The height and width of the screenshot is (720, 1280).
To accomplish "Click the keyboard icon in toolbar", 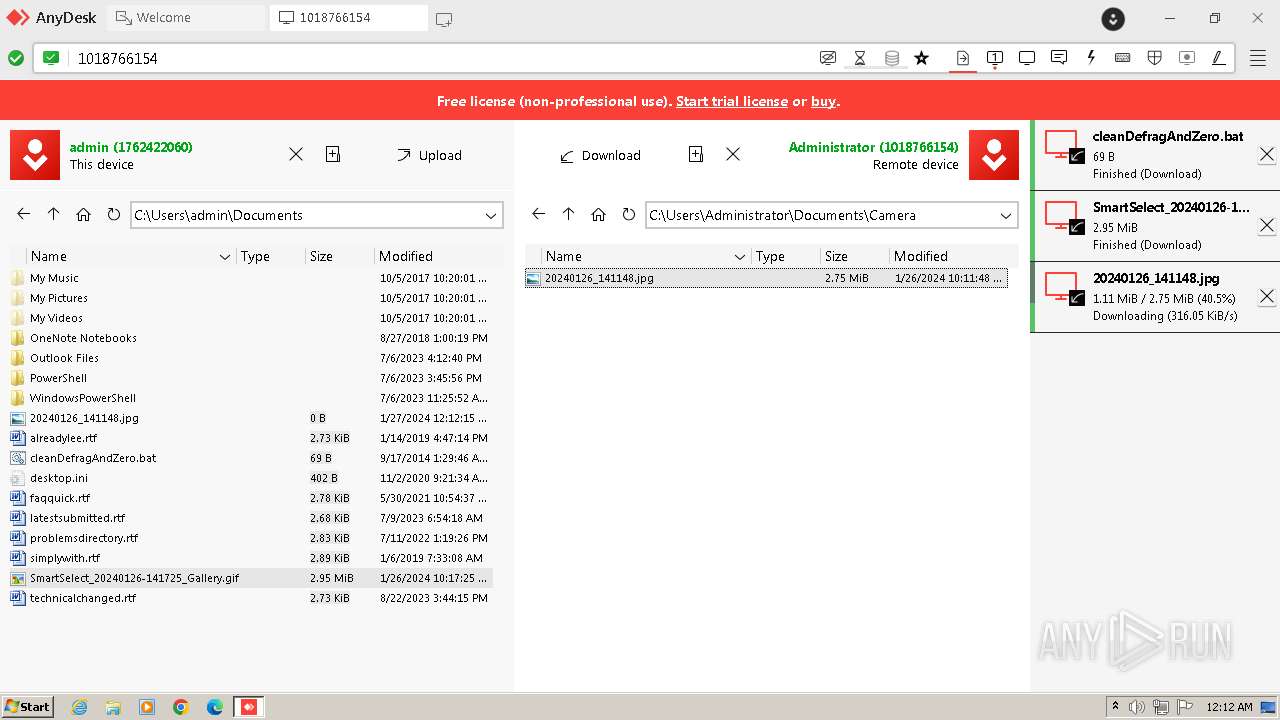I will tap(1122, 58).
